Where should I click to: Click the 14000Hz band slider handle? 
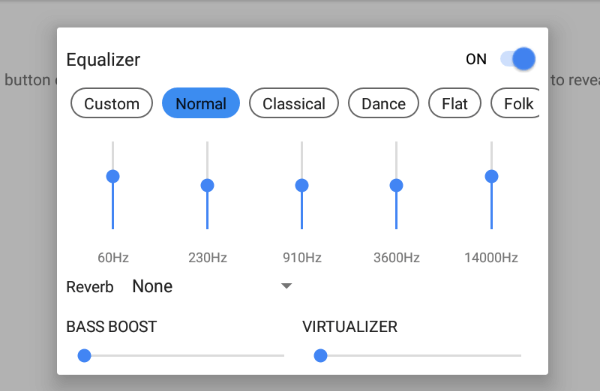(x=492, y=176)
